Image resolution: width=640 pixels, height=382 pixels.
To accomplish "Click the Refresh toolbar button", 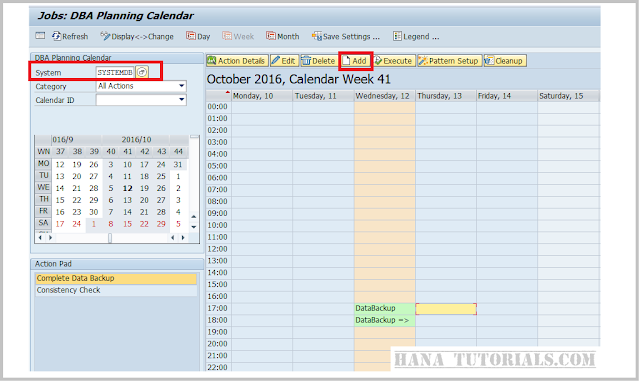I will coord(70,36).
